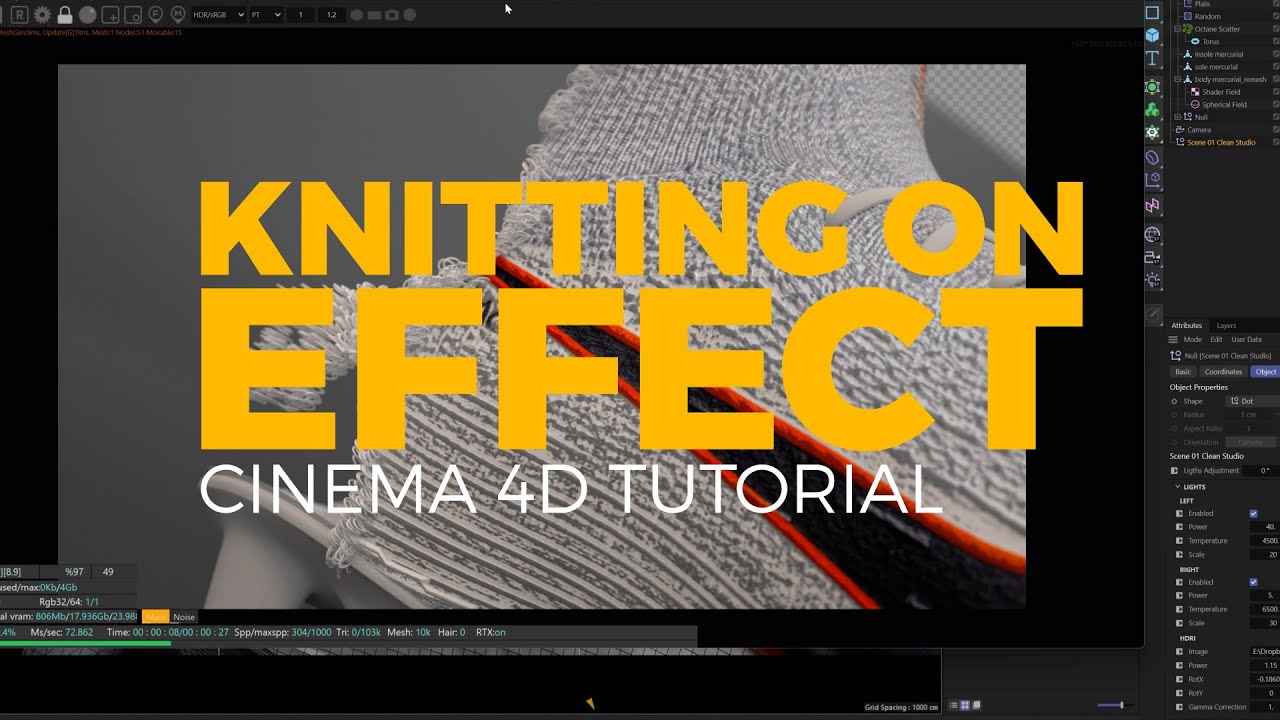
Task: Open the User Data menu
Action: coord(1246,339)
